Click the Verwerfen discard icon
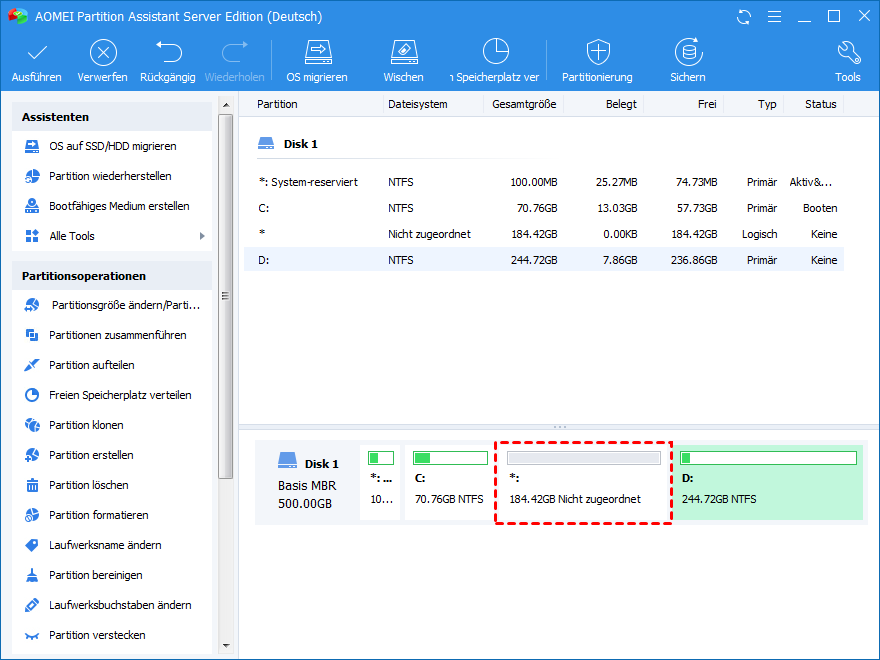Image resolution: width=880 pixels, height=660 pixels. pos(102,53)
